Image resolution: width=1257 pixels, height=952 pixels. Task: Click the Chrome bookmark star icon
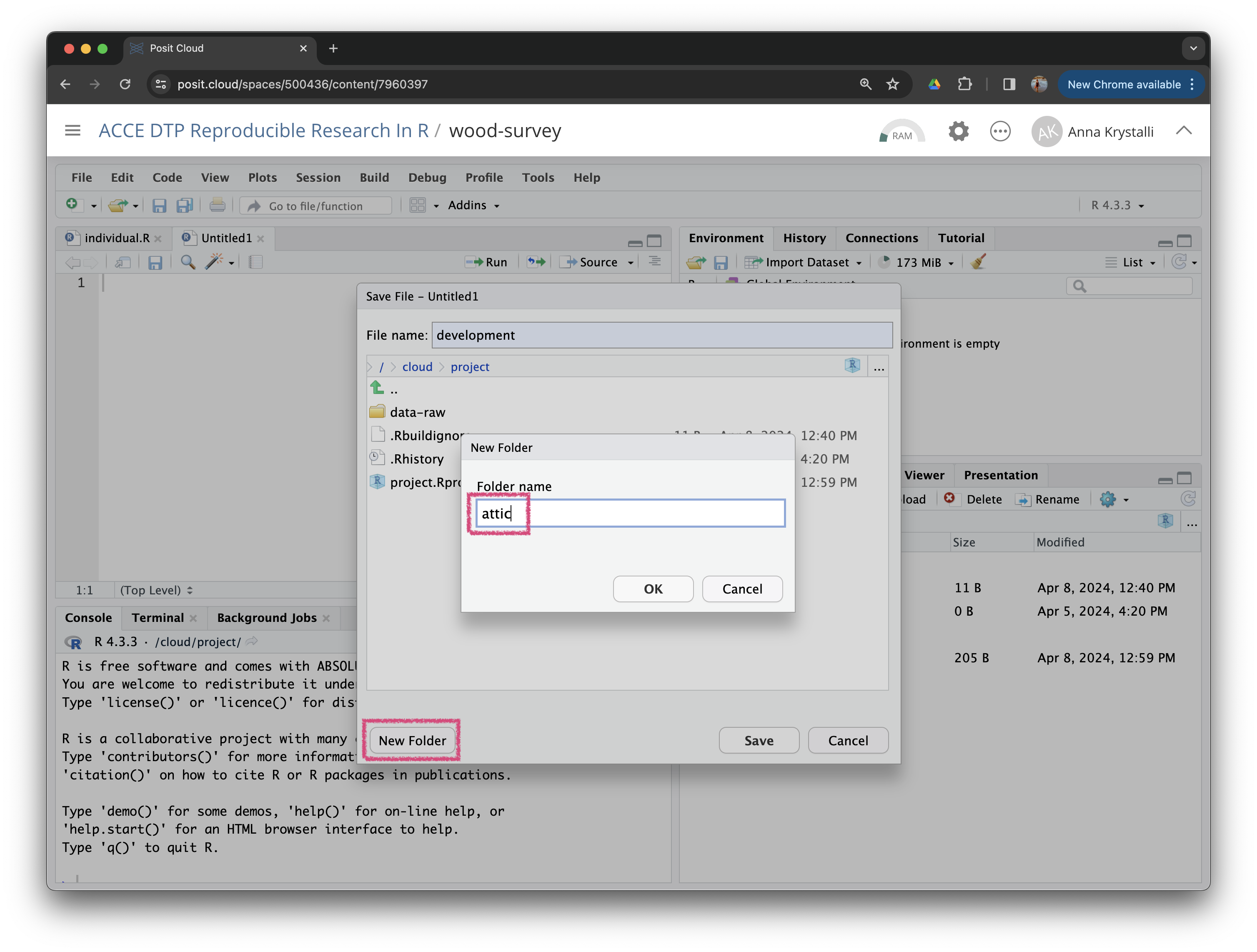coord(892,84)
